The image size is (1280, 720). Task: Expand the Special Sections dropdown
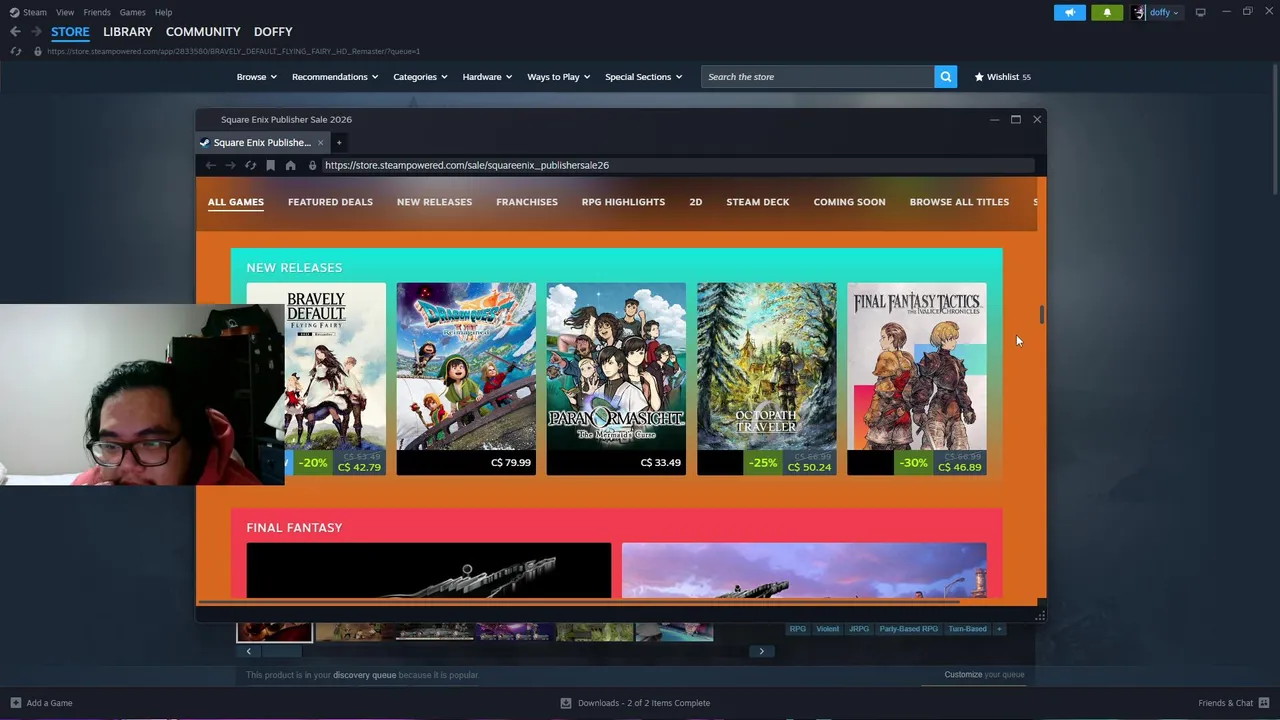(x=643, y=77)
